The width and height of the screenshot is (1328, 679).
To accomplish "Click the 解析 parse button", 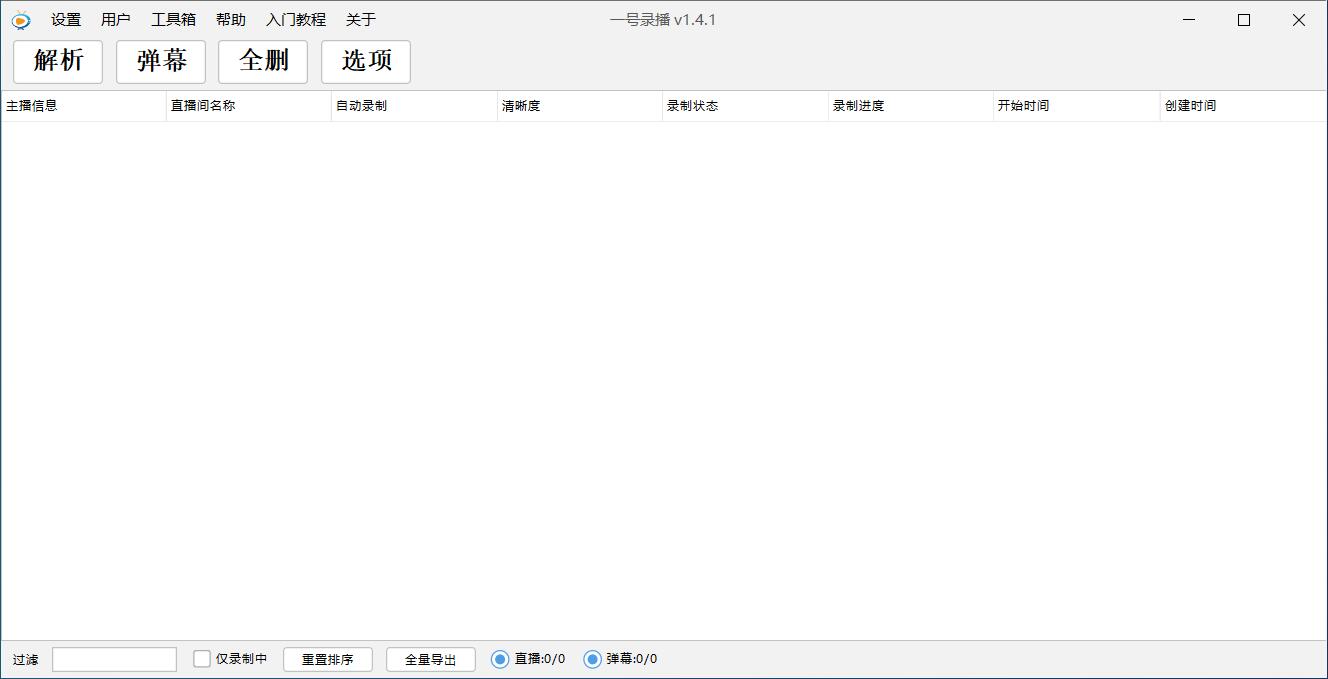I will click(57, 61).
